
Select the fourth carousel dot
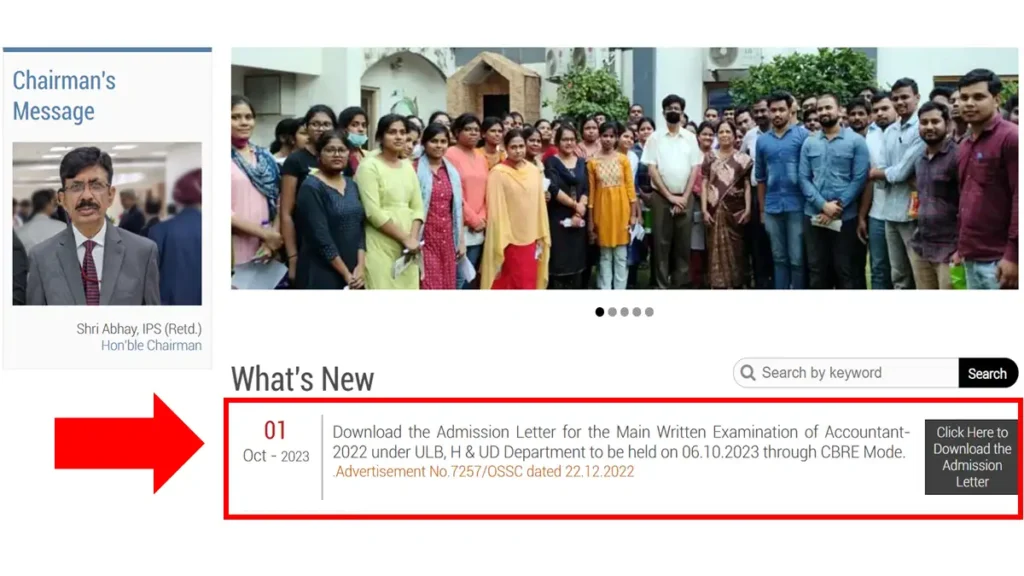[637, 312]
